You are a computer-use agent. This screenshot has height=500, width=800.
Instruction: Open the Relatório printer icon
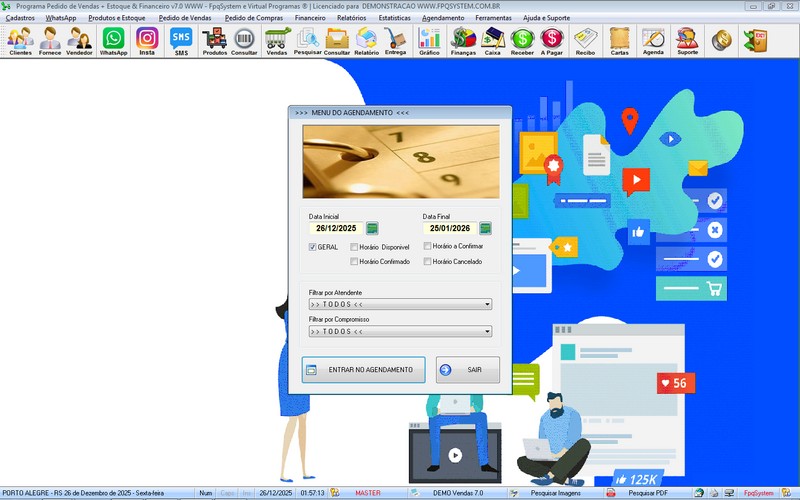click(x=366, y=41)
